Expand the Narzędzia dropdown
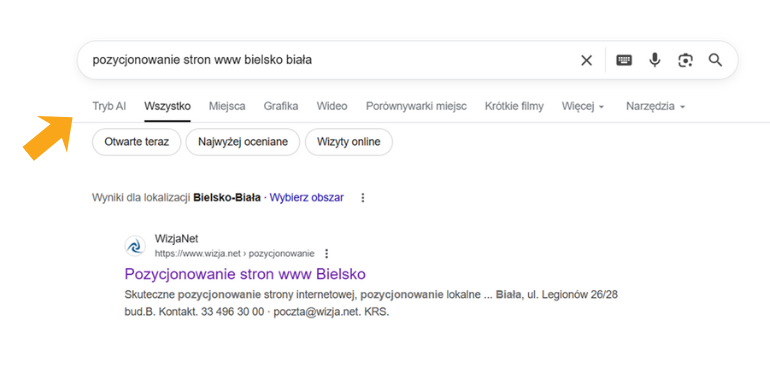The image size is (770, 385). pyautogui.click(x=655, y=106)
